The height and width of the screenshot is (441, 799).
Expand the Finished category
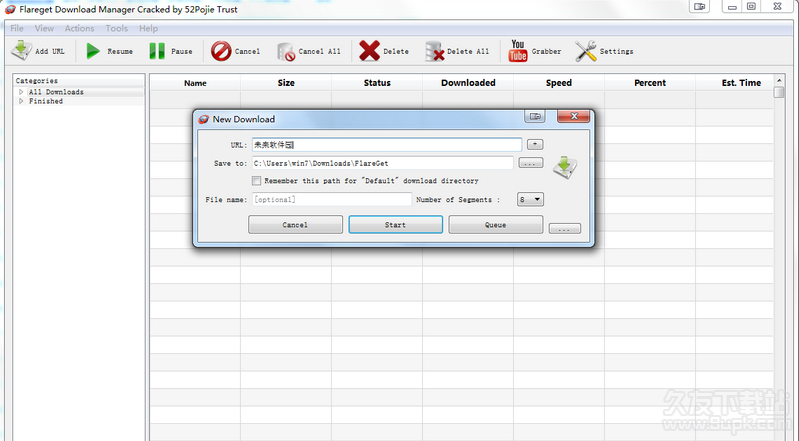tap(21, 101)
